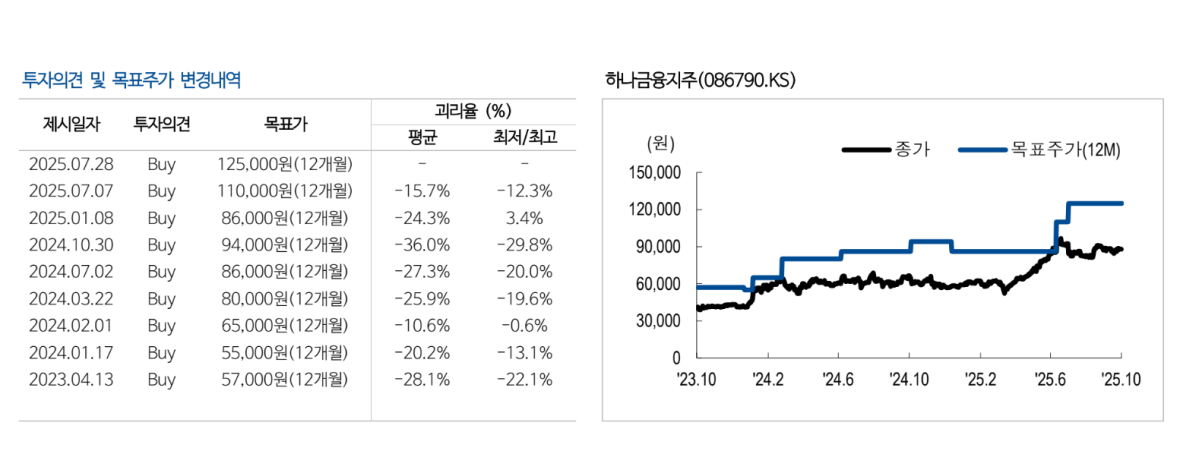Click the '24.10 x-axis label

click(908, 378)
